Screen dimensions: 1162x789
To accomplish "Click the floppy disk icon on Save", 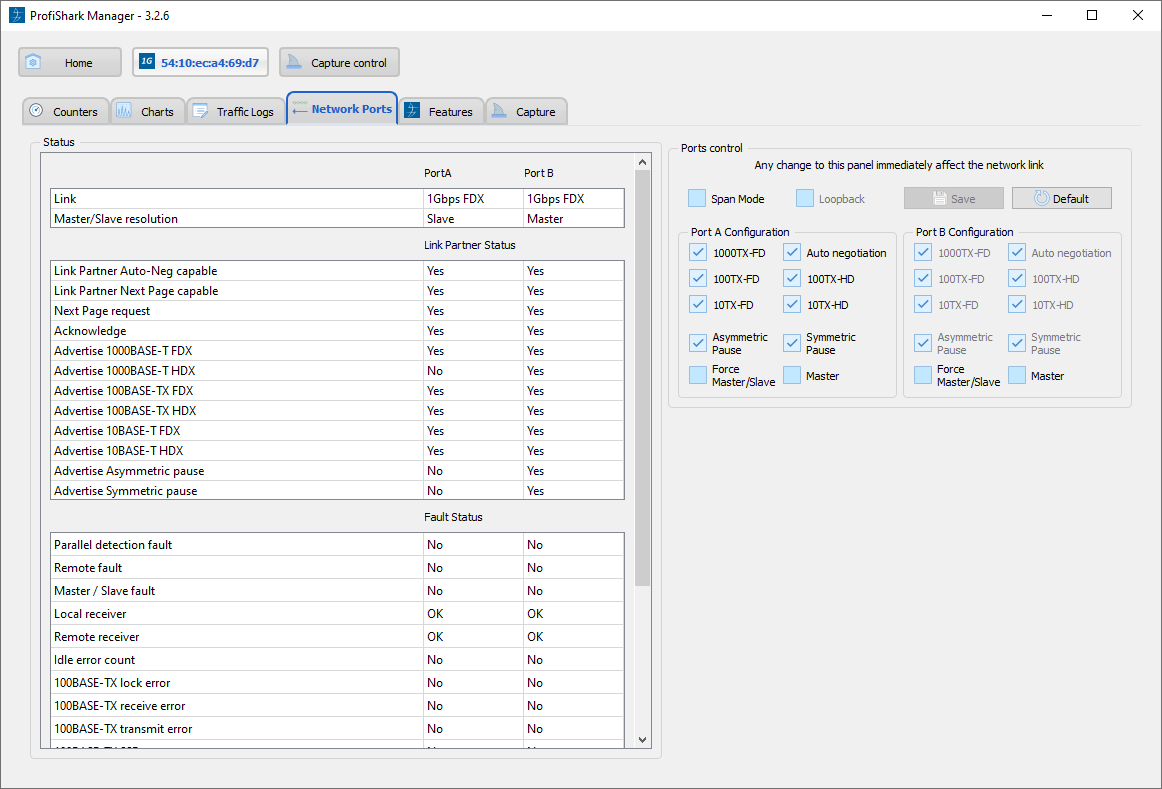I will tap(940, 199).
